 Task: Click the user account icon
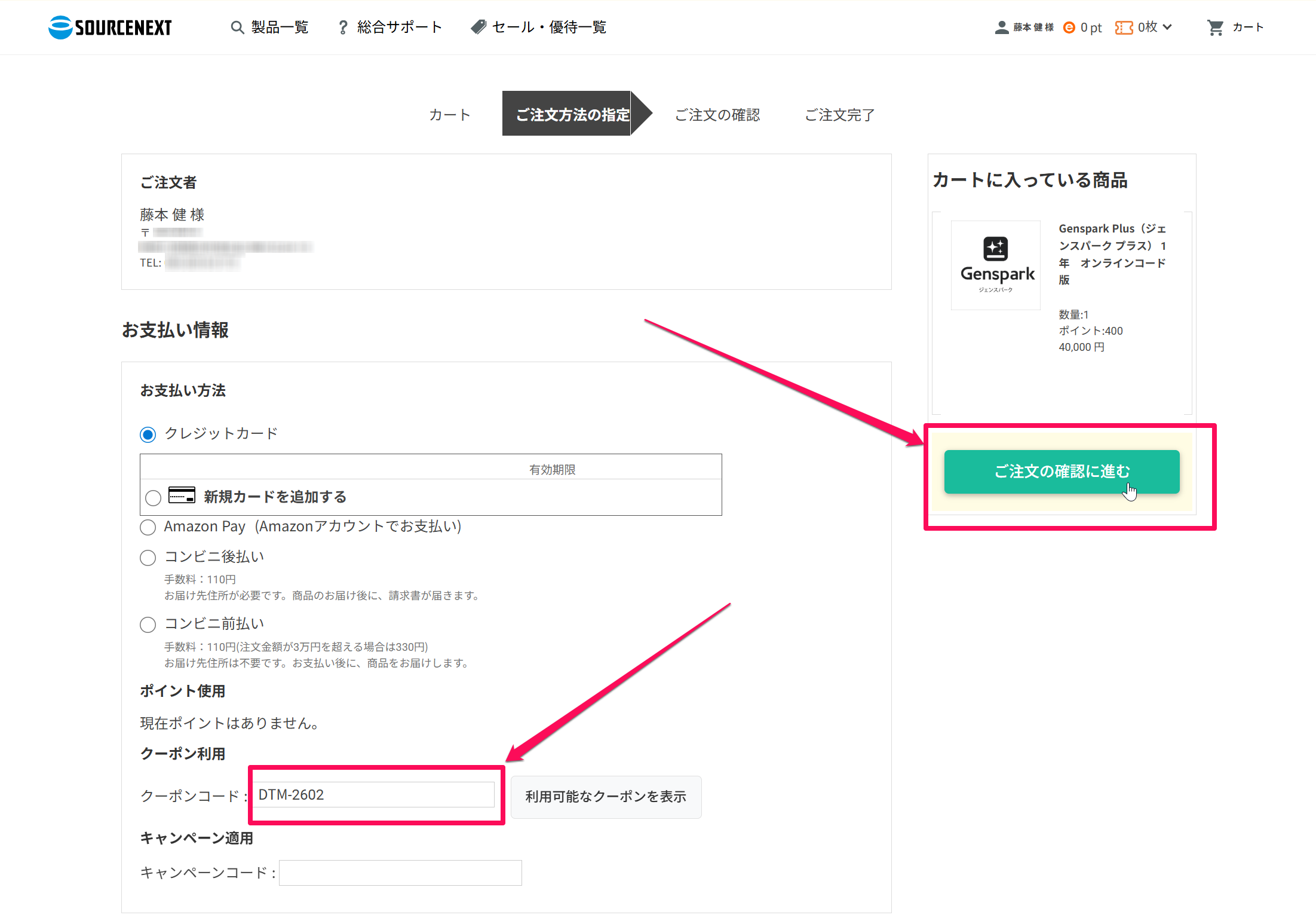click(1001, 27)
